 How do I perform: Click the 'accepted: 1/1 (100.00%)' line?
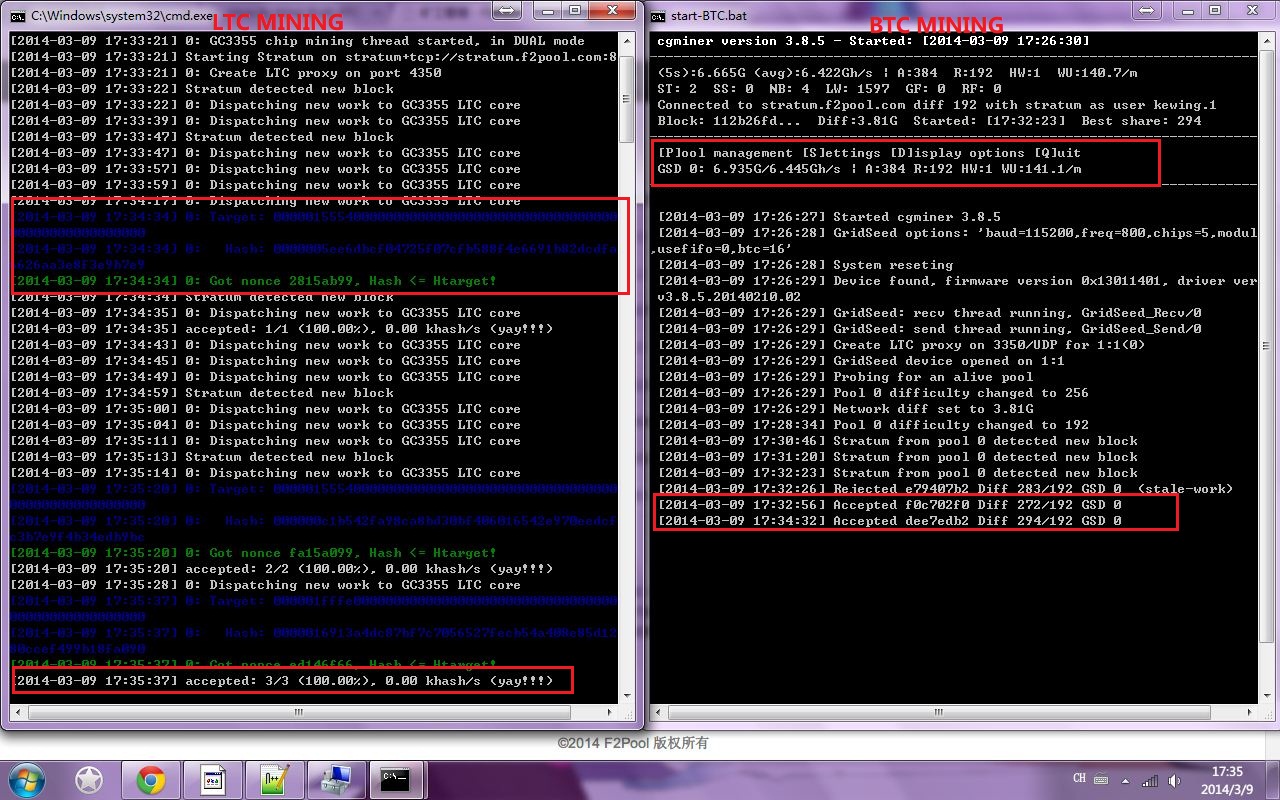point(281,329)
